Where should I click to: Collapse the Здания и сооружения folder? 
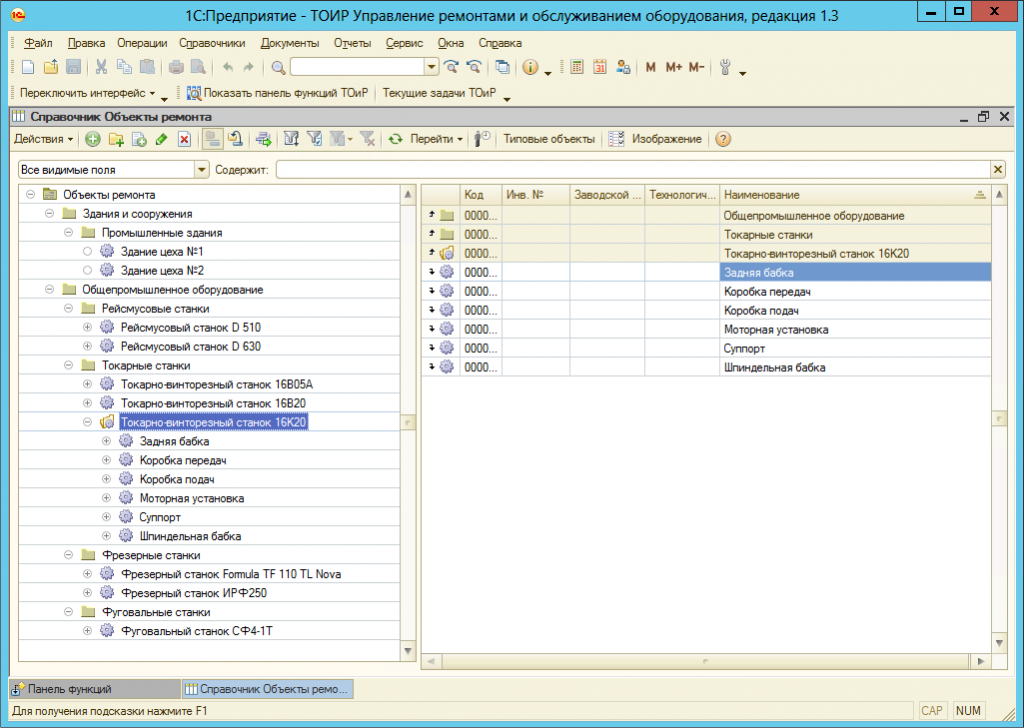[50, 213]
